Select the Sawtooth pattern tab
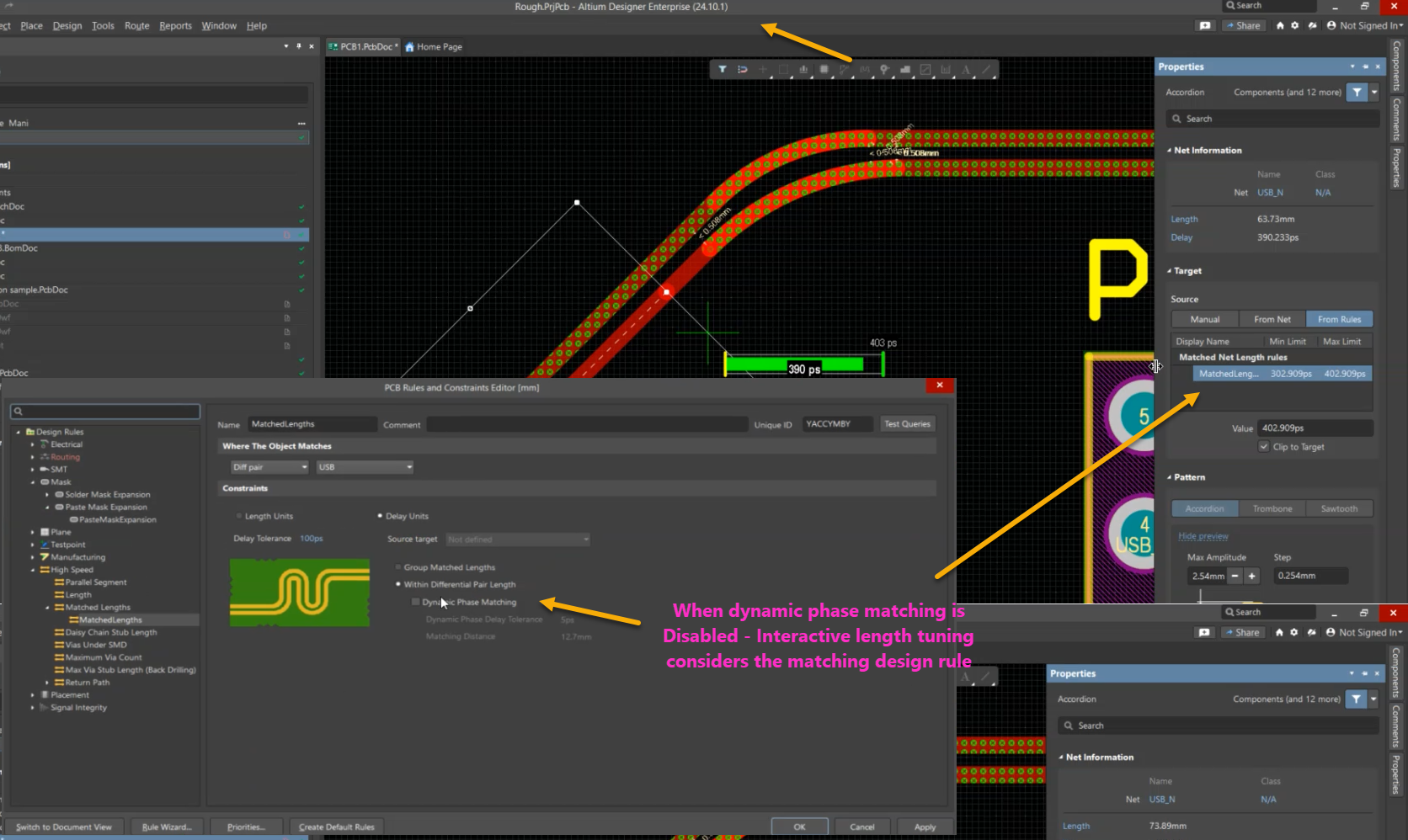1408x840 pixels. (x=1339, y=508)
